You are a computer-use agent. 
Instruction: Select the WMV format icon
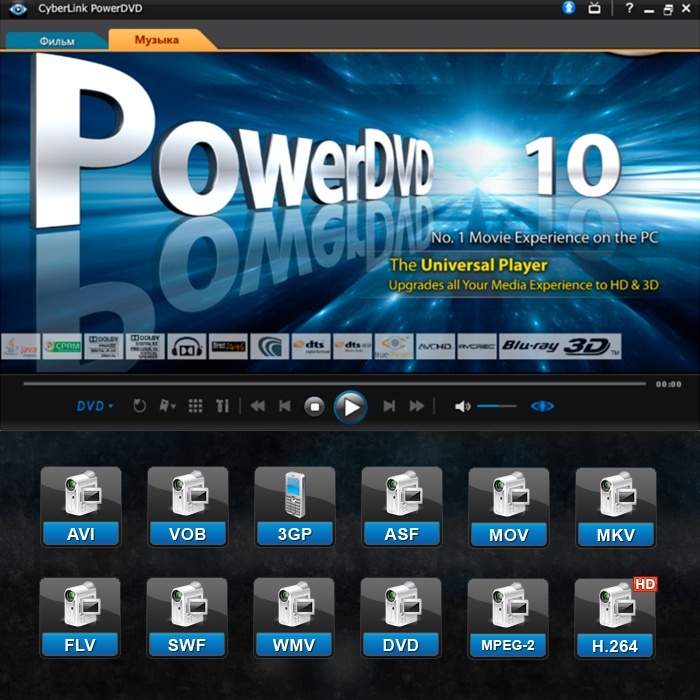pos(294,618)
